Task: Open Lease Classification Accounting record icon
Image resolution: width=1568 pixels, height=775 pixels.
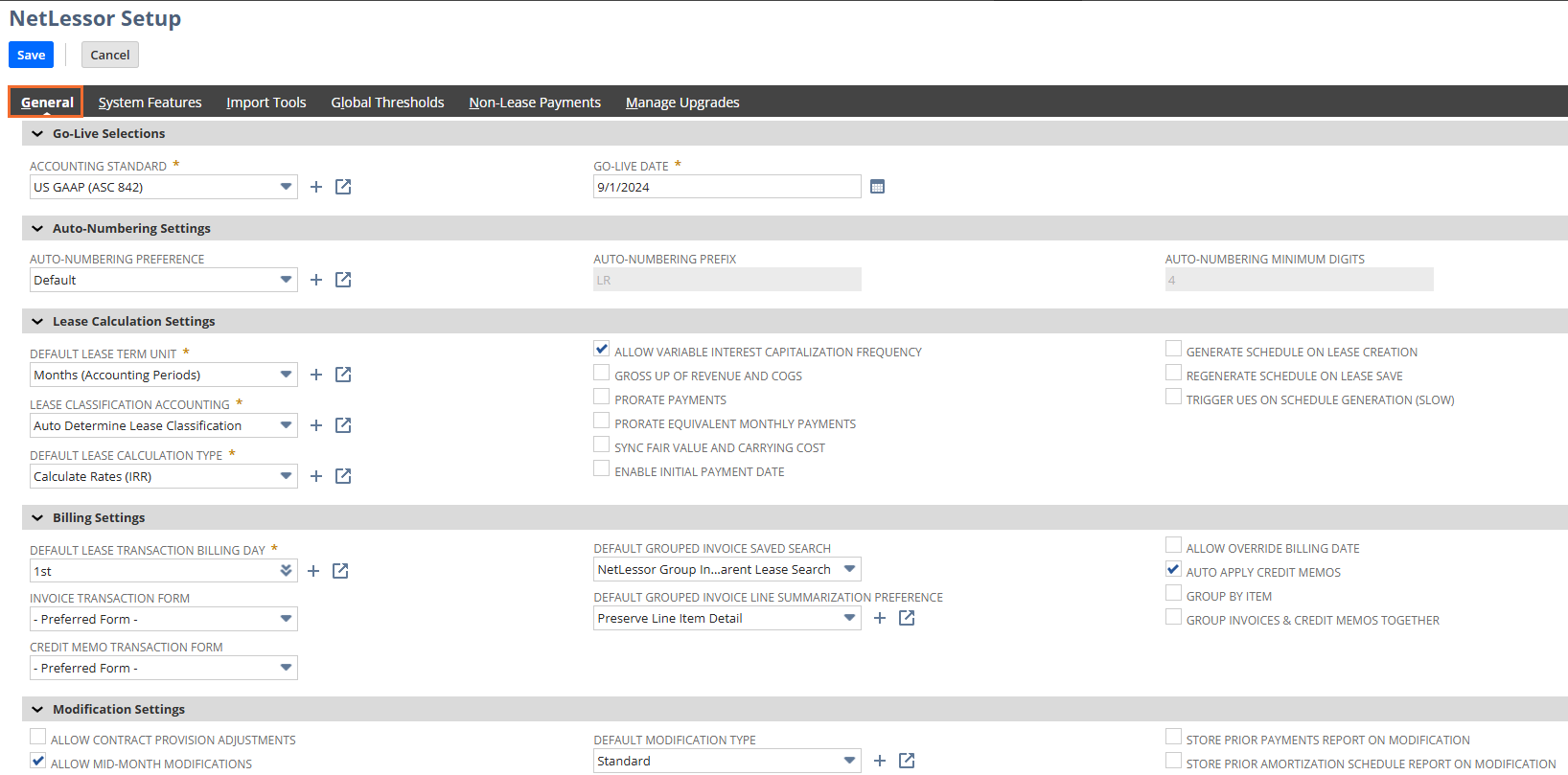Action: 343,425
